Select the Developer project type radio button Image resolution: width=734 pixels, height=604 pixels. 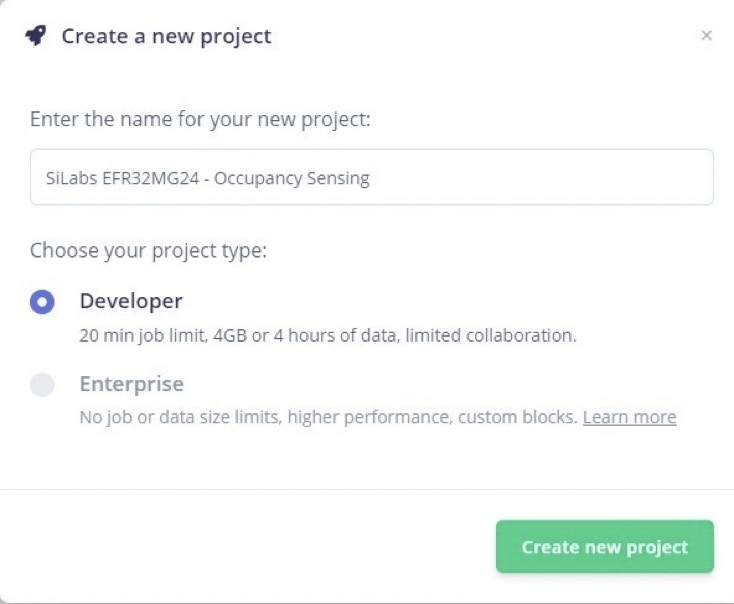click(x=42, y=302)
